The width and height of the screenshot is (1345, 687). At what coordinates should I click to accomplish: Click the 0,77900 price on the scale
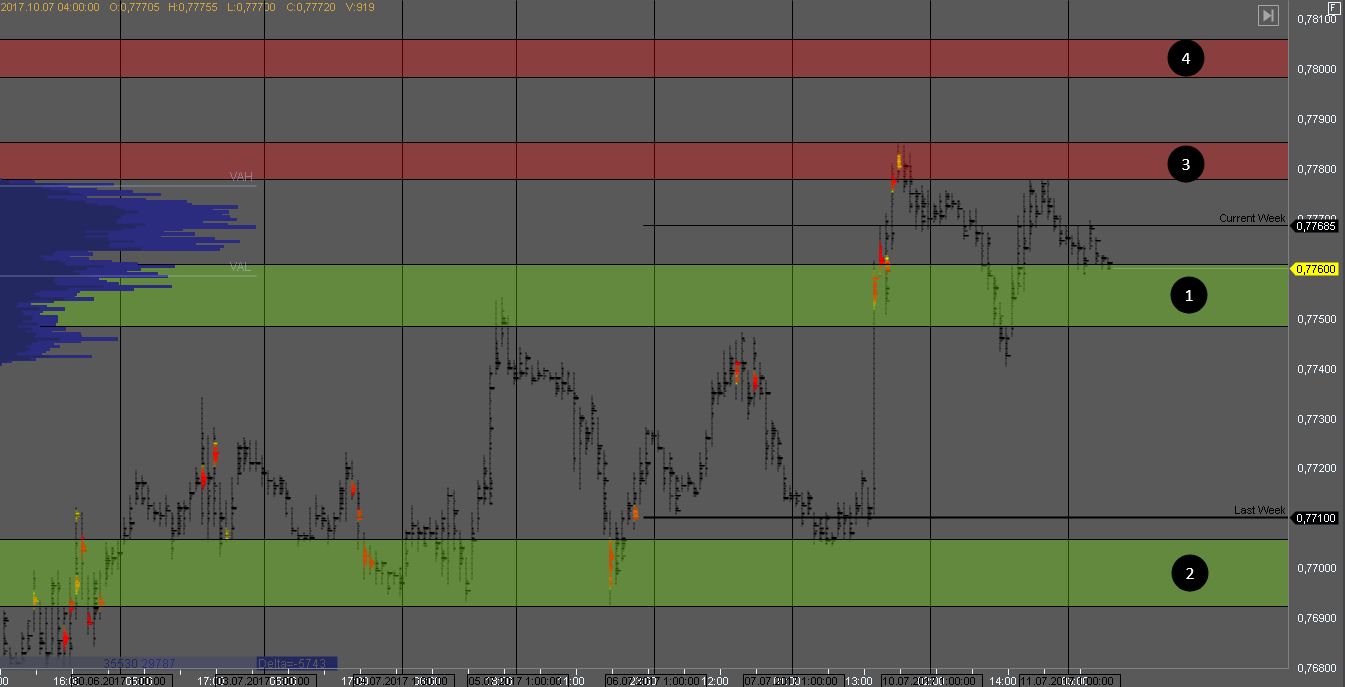(1316, 119)
